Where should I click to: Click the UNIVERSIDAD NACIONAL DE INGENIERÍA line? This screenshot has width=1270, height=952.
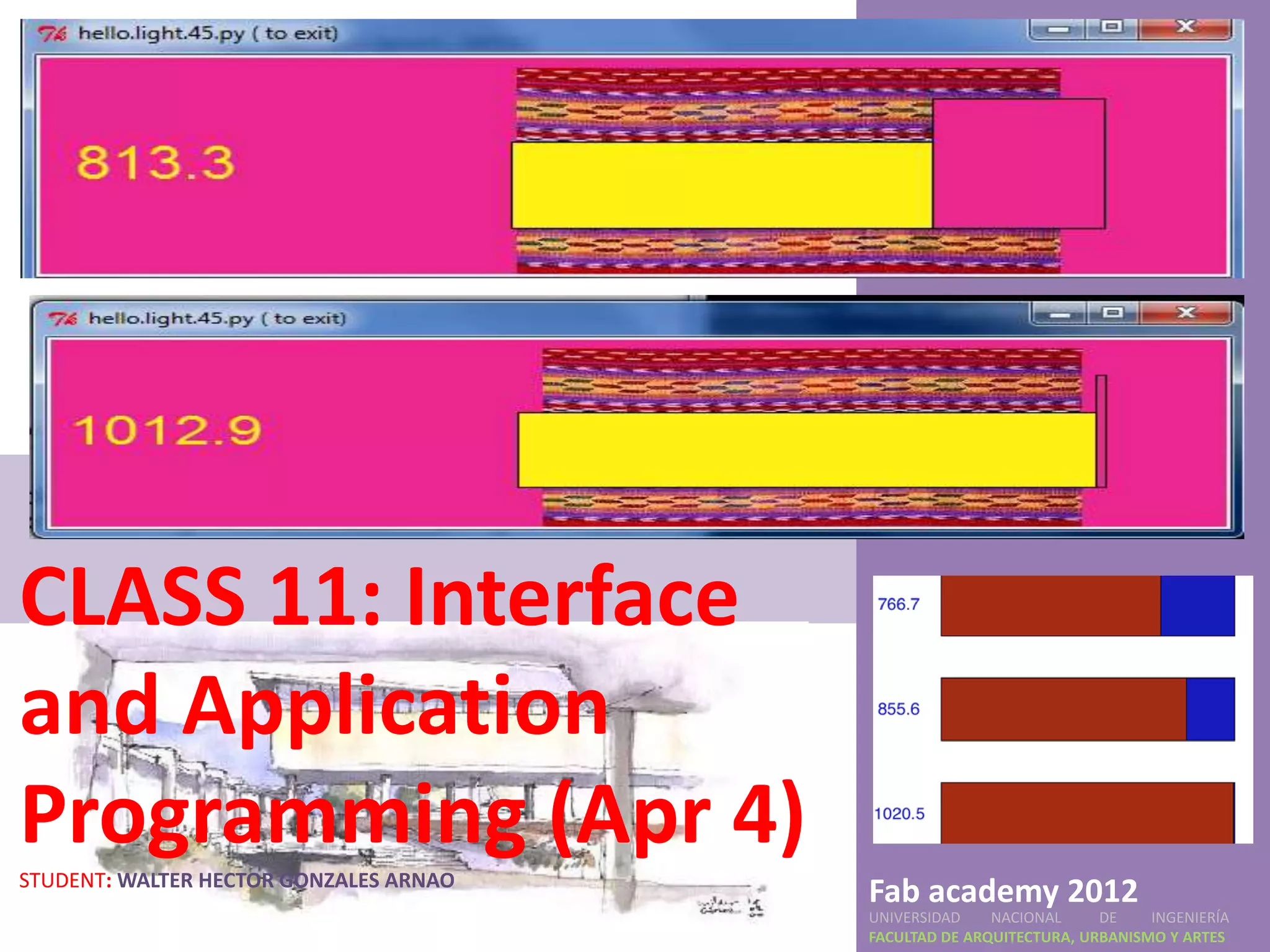tap(1049, 917)
